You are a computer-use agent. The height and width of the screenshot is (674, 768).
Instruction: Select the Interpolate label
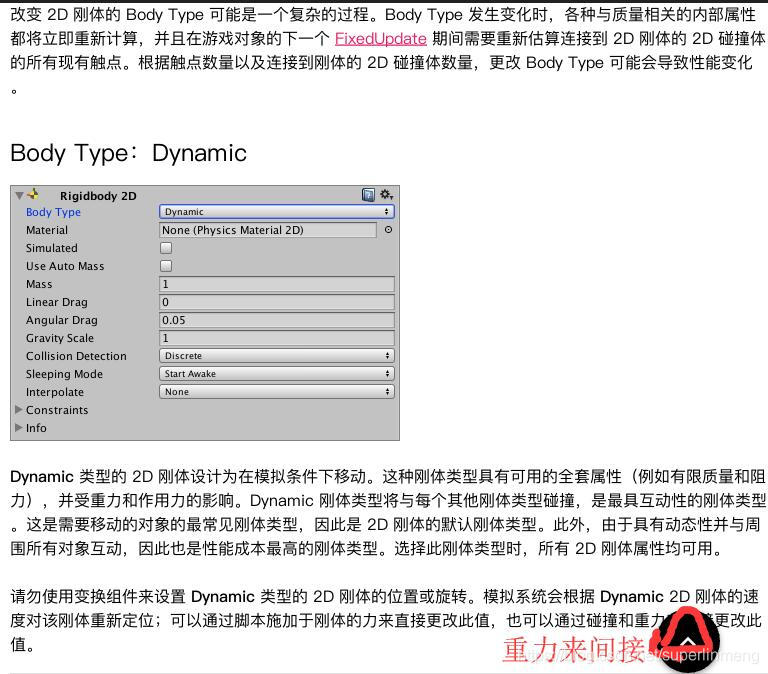55,392
